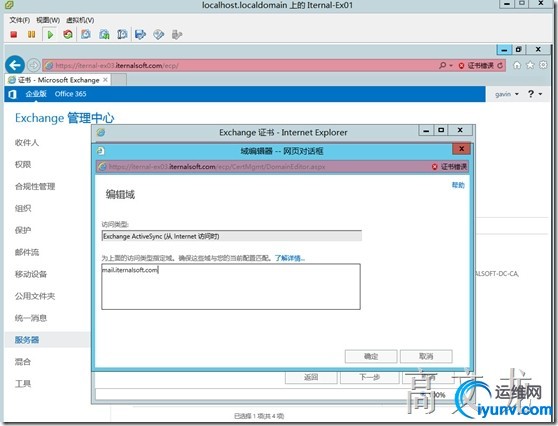The width and height of the screenshot is (558, 426).
Task: Open 混合 in the sidebar
Action: pos(23,362)
